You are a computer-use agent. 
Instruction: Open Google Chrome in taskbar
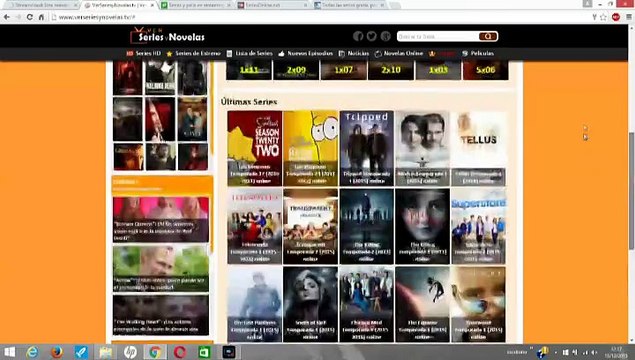[x=155, y=352]
